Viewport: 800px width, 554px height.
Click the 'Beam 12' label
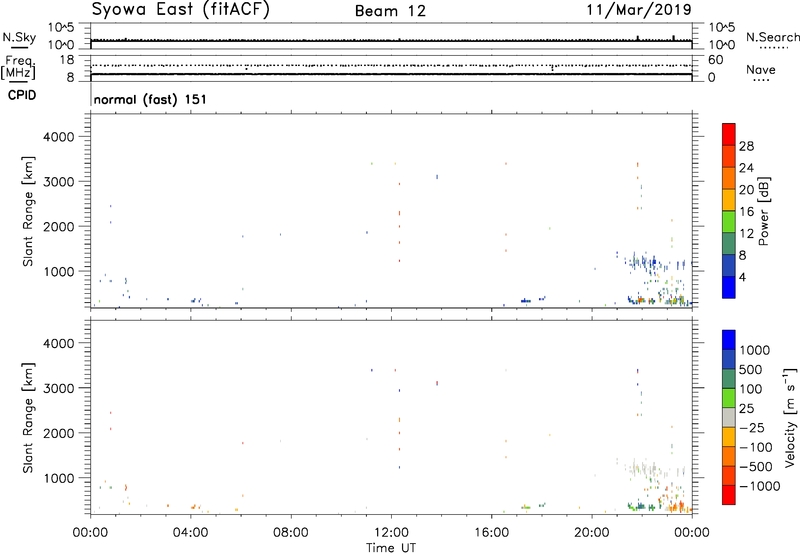pyautogui.click(x=390, y=11)
